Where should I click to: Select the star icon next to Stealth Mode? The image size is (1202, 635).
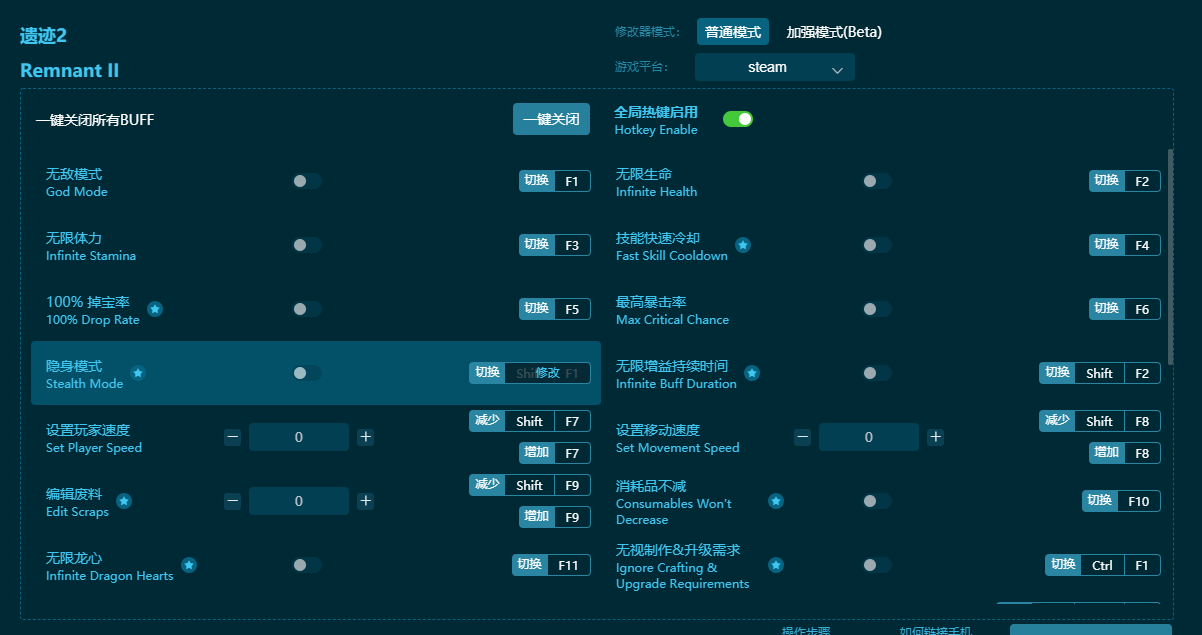tap(138, 372)
